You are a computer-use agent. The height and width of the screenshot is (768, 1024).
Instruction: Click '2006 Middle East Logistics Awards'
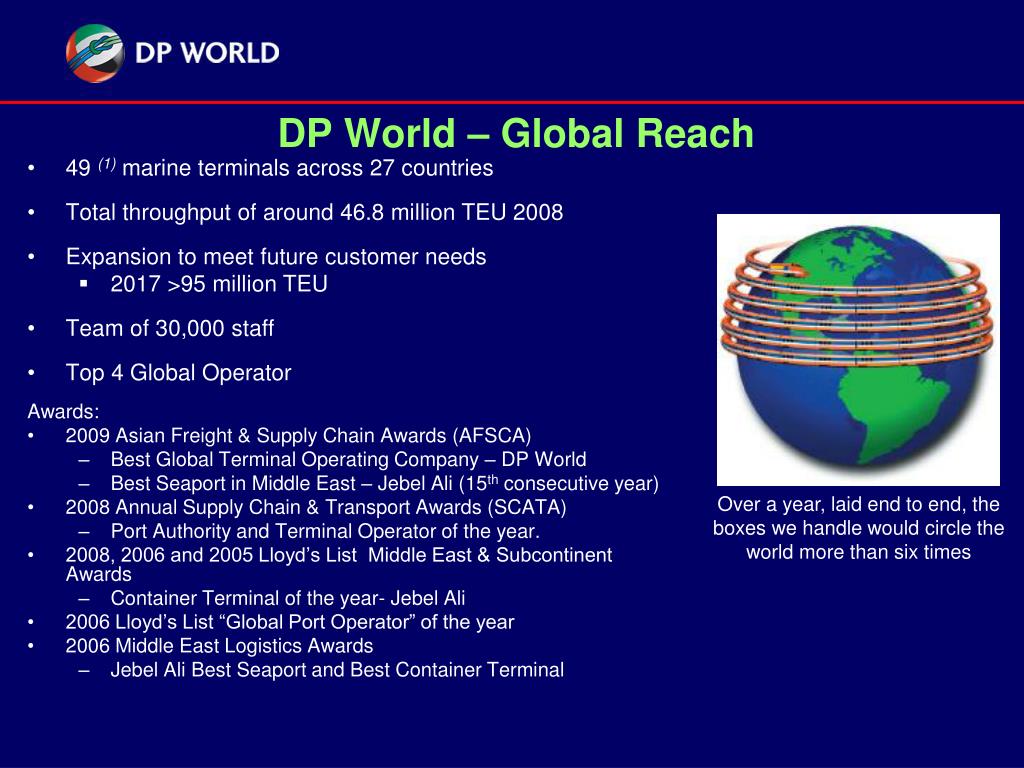[x=219, y=646]
